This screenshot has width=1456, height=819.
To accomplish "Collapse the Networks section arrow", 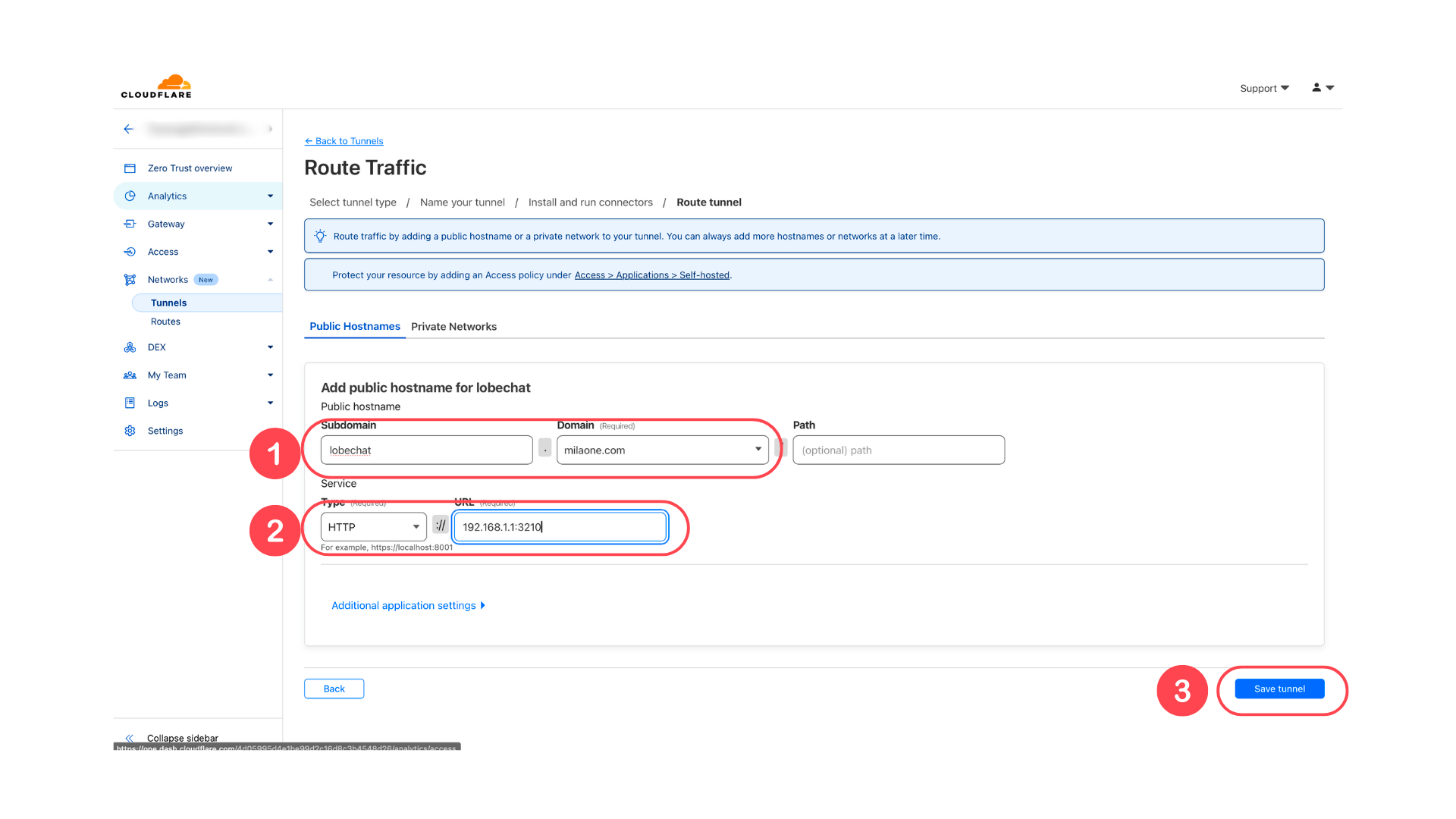I will [x=270, y=280].
